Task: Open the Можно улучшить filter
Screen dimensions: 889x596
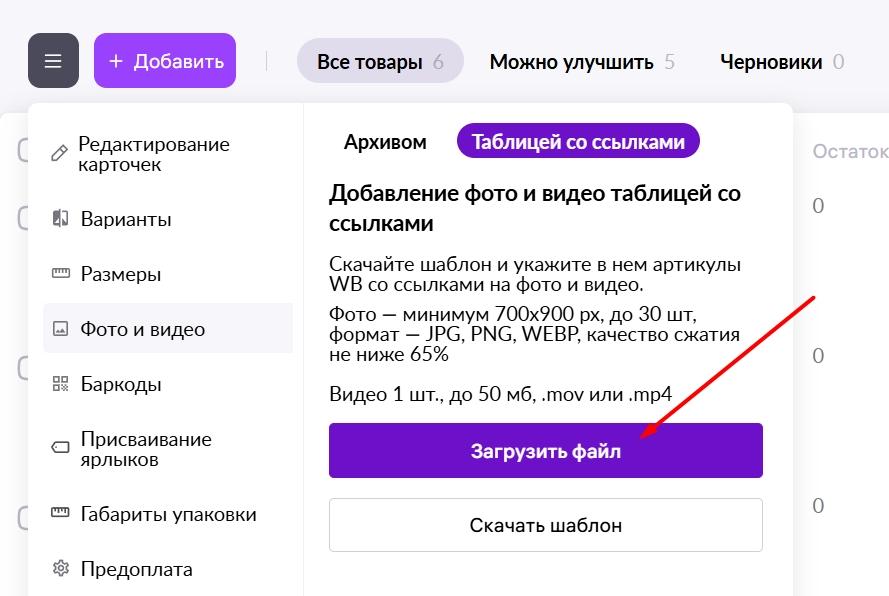Action: coord(581,62)
